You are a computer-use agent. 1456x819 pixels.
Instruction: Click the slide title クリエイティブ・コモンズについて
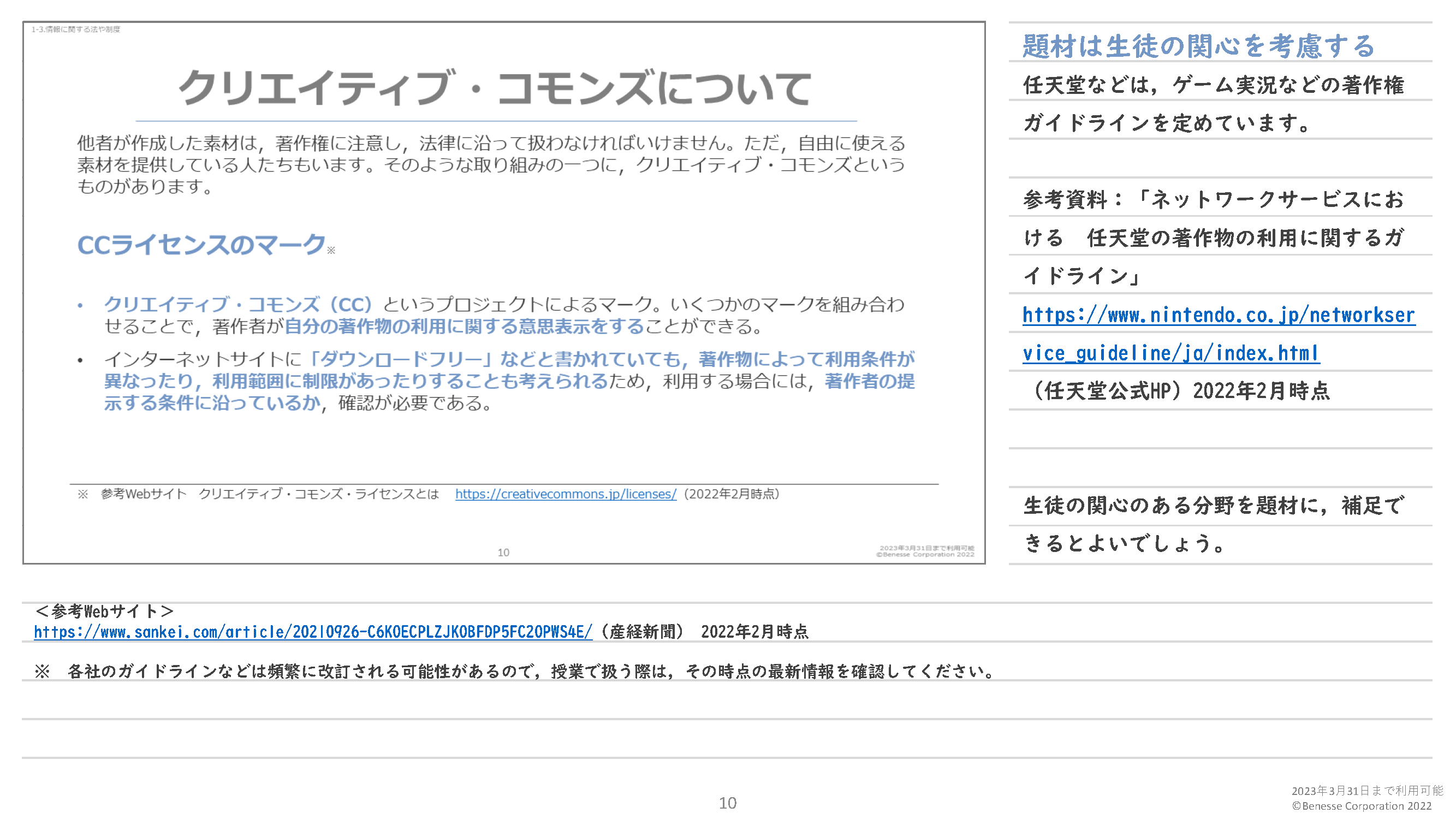pyautogui.click(x=496, y=87)
